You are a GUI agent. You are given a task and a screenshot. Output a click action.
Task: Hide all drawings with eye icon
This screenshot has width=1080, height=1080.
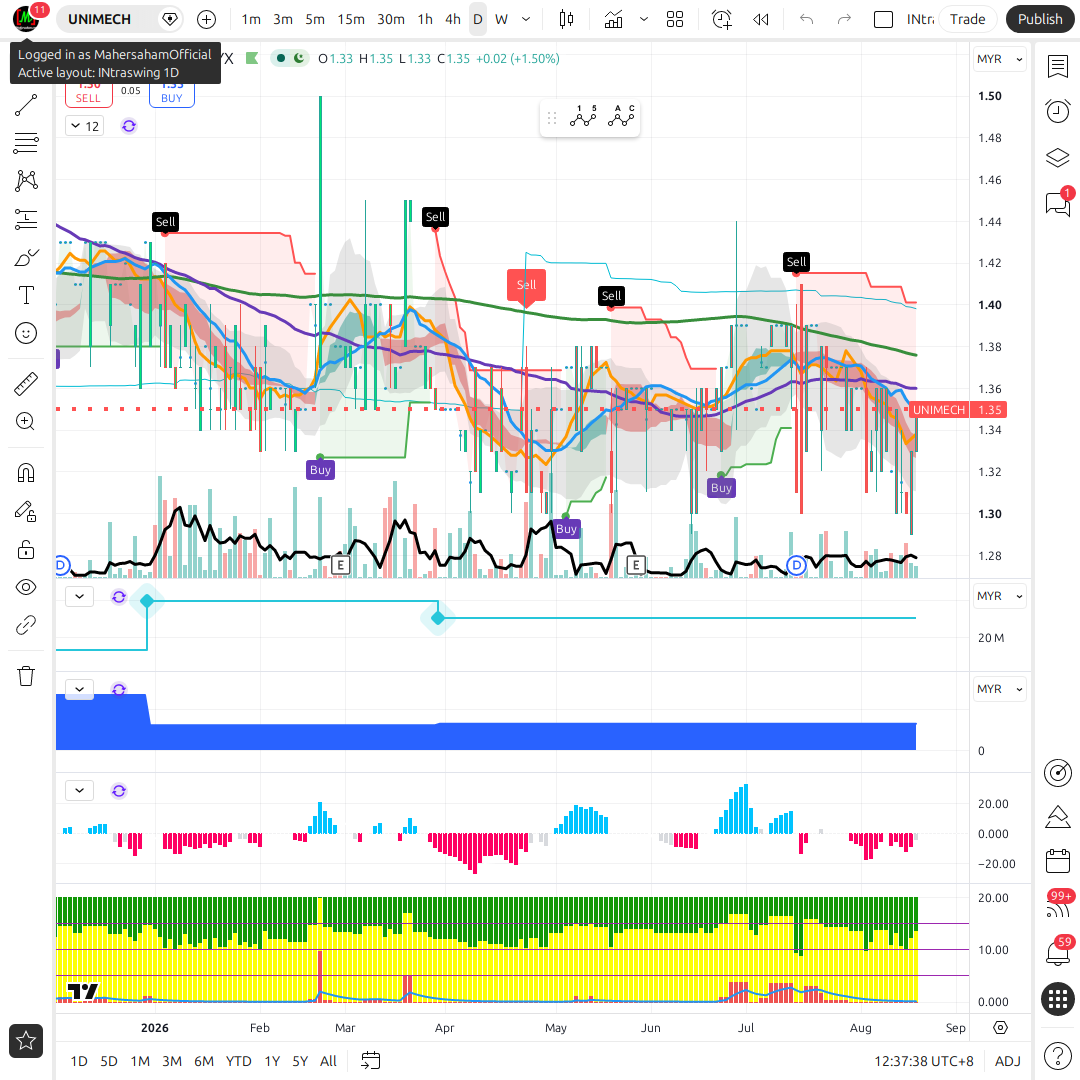[25, 588]
